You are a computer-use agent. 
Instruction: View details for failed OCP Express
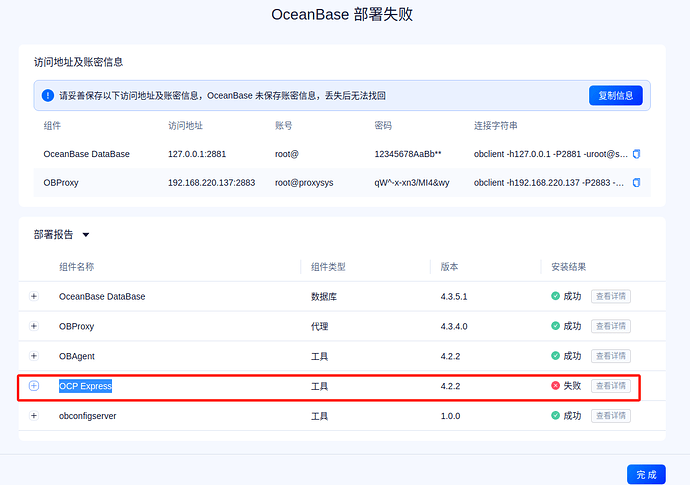click(x=611, y=386)
